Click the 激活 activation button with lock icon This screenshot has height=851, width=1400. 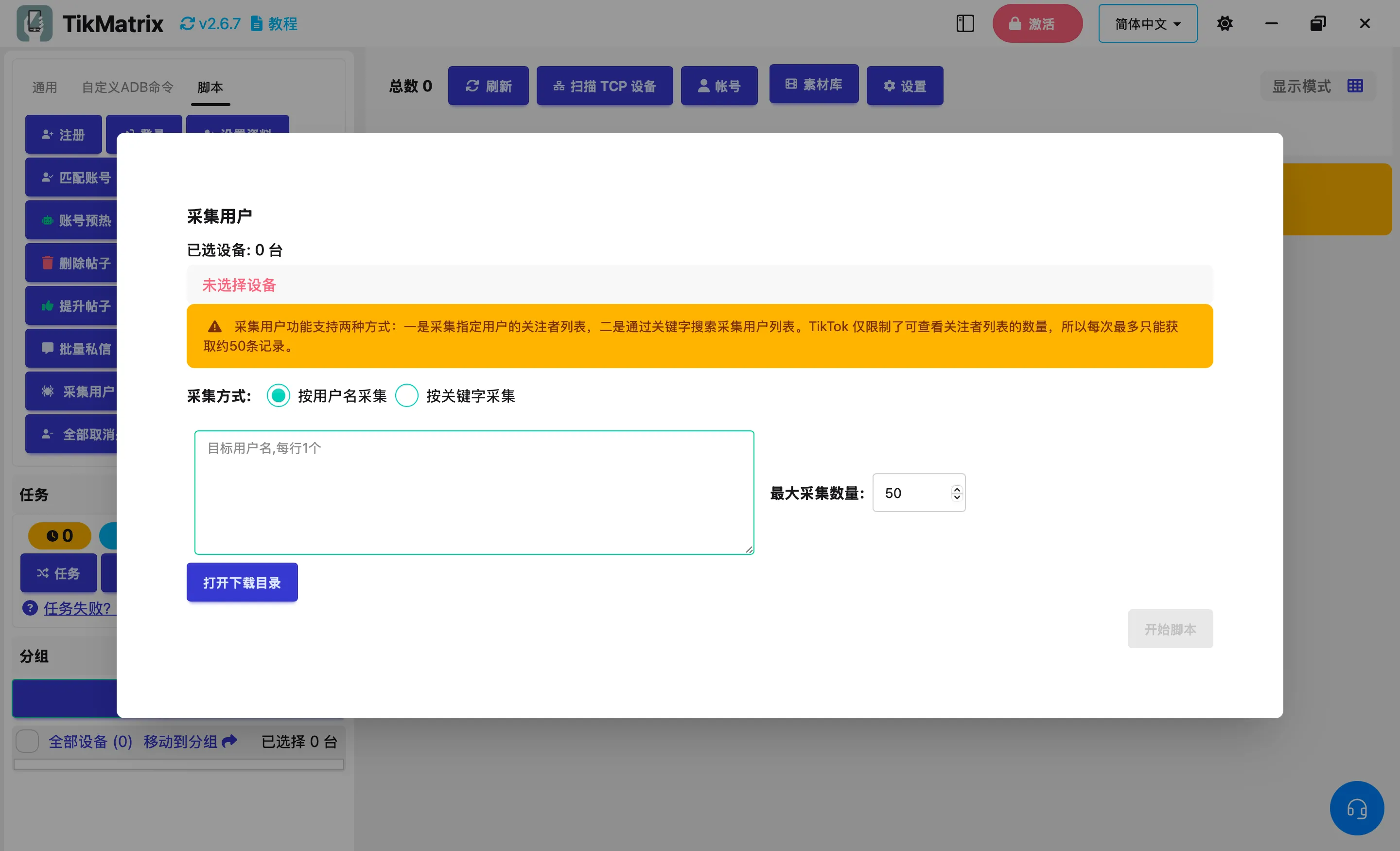point(1036,23)
